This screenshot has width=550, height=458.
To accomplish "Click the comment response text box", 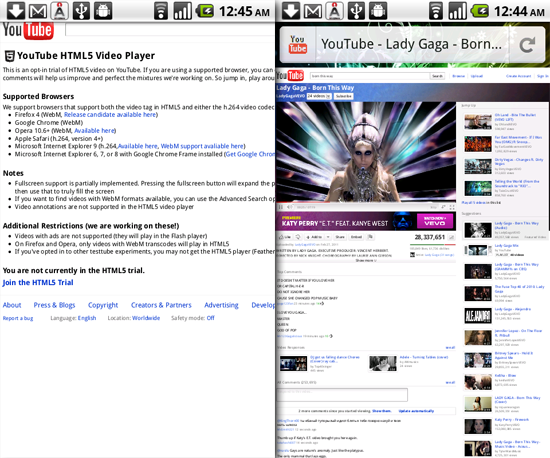I will tap(342, 395).
